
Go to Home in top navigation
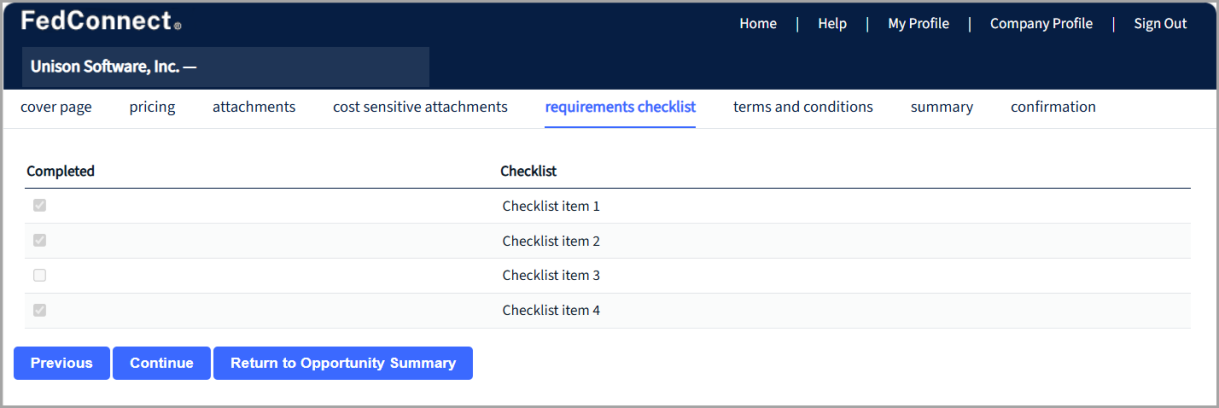click(758, 24)
